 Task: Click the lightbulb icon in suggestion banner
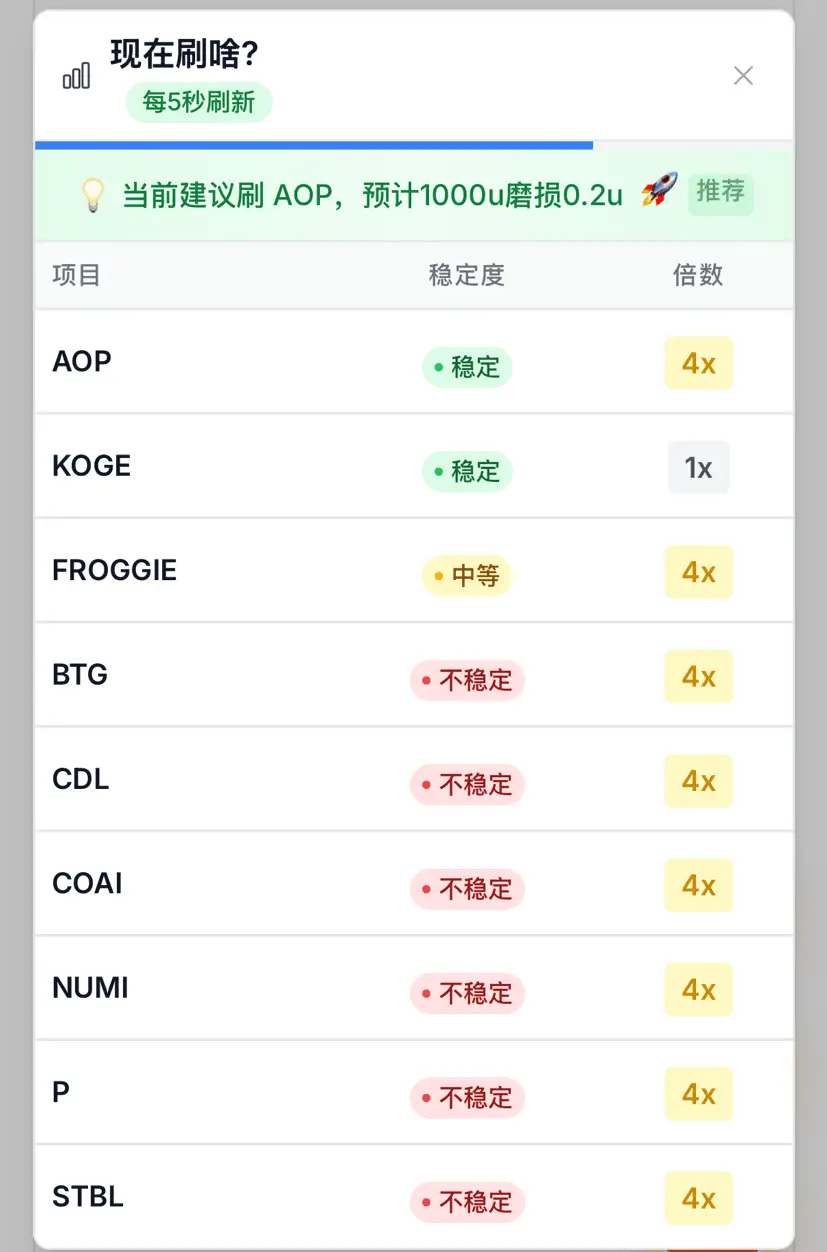pos(93,194)
